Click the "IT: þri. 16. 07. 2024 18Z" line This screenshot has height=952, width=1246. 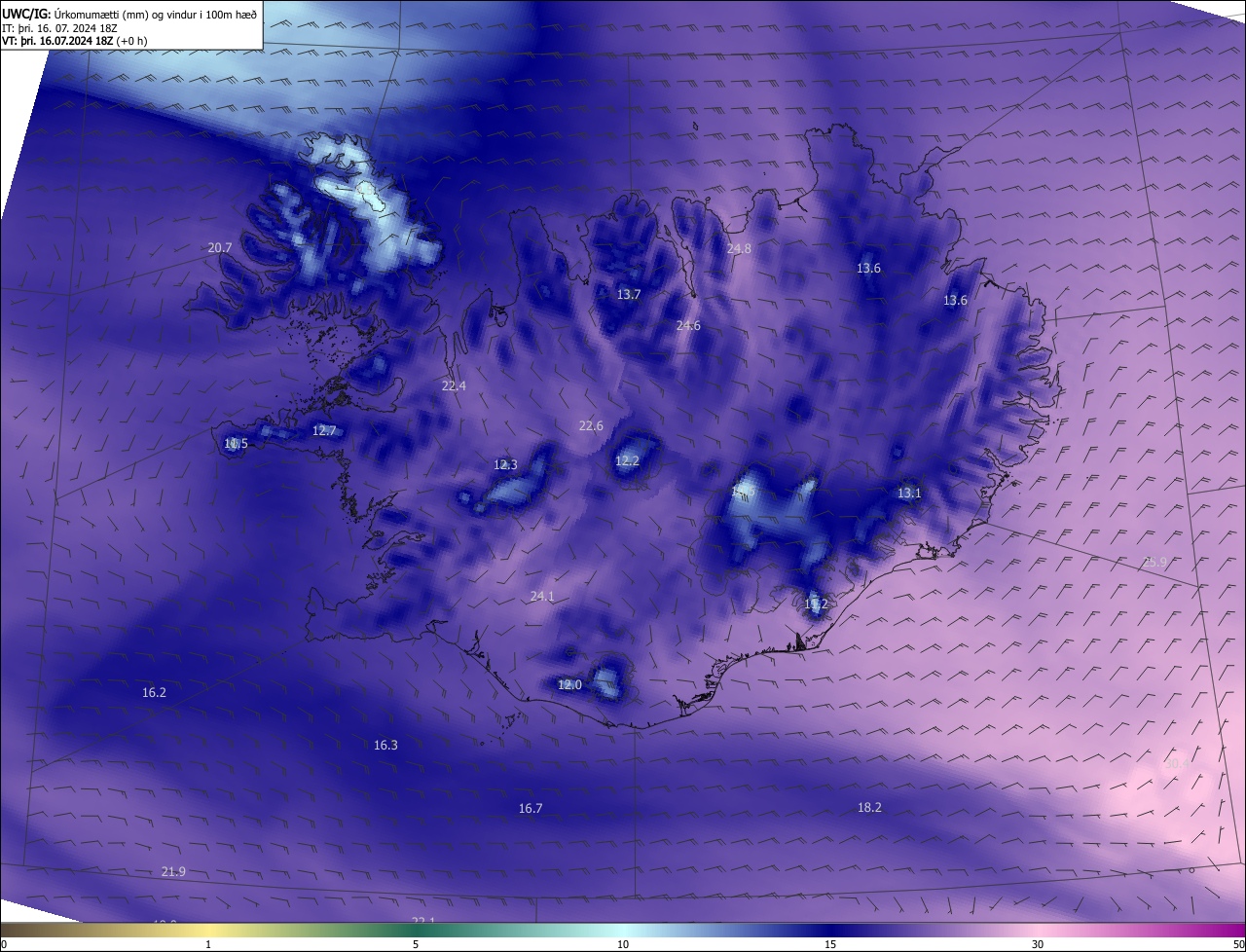60,28
